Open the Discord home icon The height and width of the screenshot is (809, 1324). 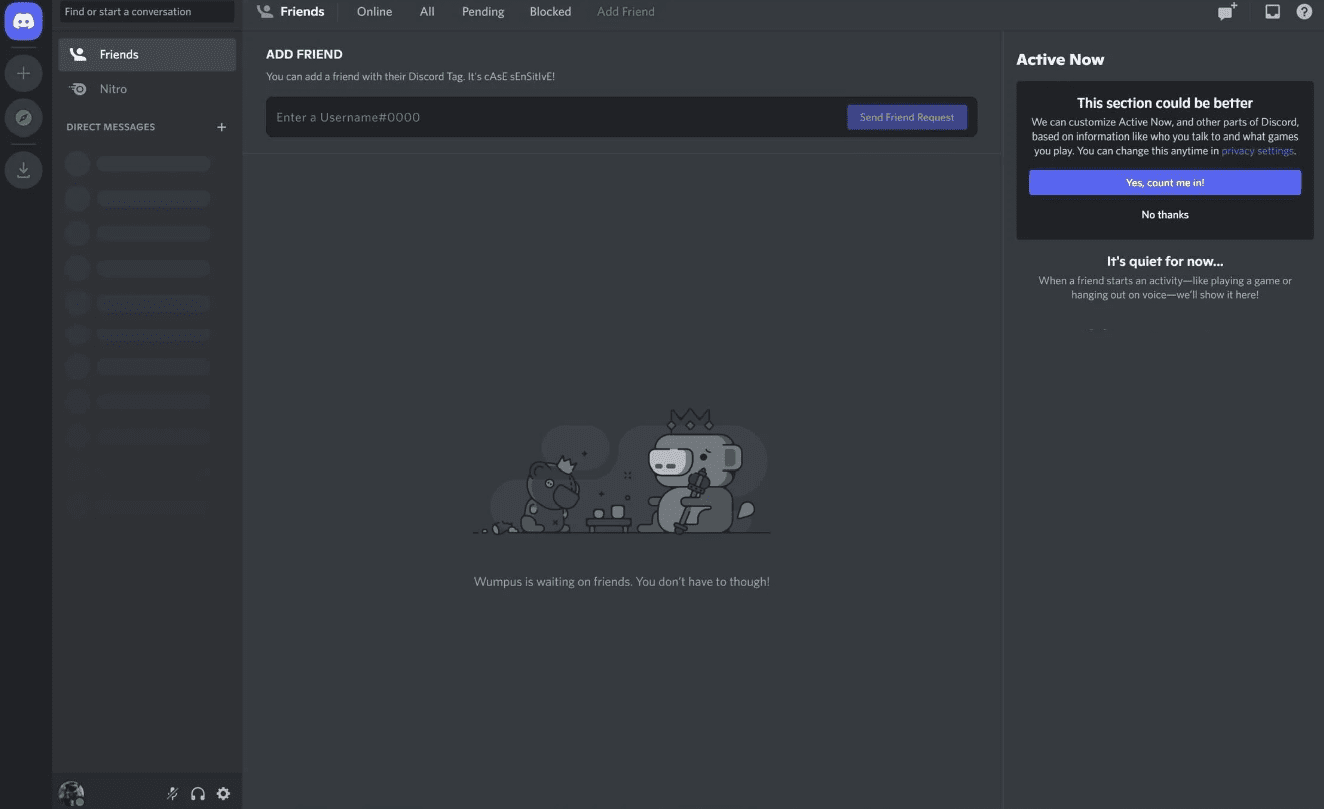tap(23, 21)
